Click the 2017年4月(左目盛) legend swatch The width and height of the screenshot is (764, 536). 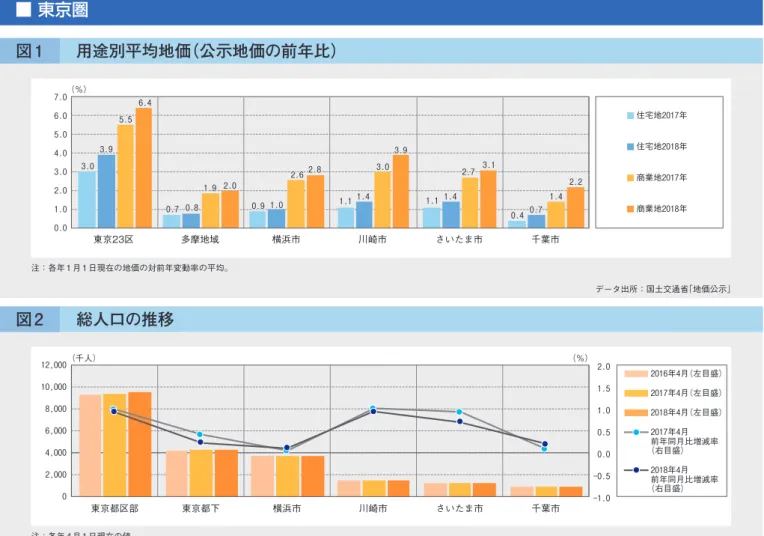[636, 393]
